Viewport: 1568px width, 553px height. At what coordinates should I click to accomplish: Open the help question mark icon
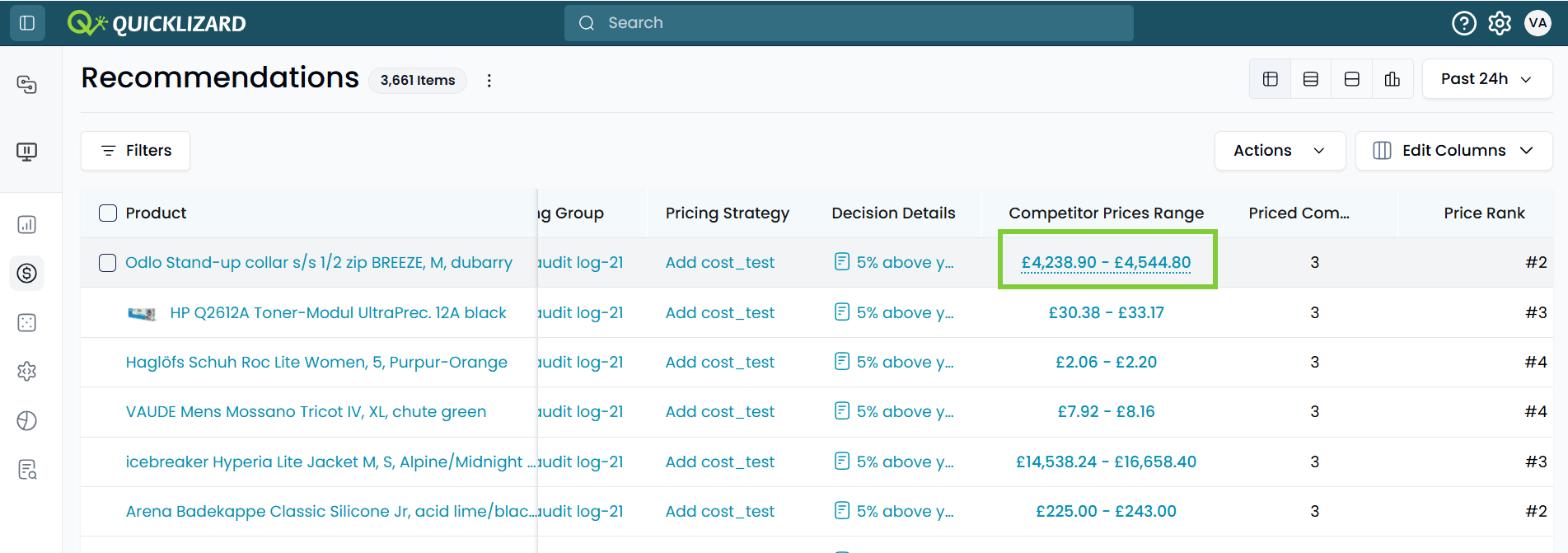point(1463,23)
